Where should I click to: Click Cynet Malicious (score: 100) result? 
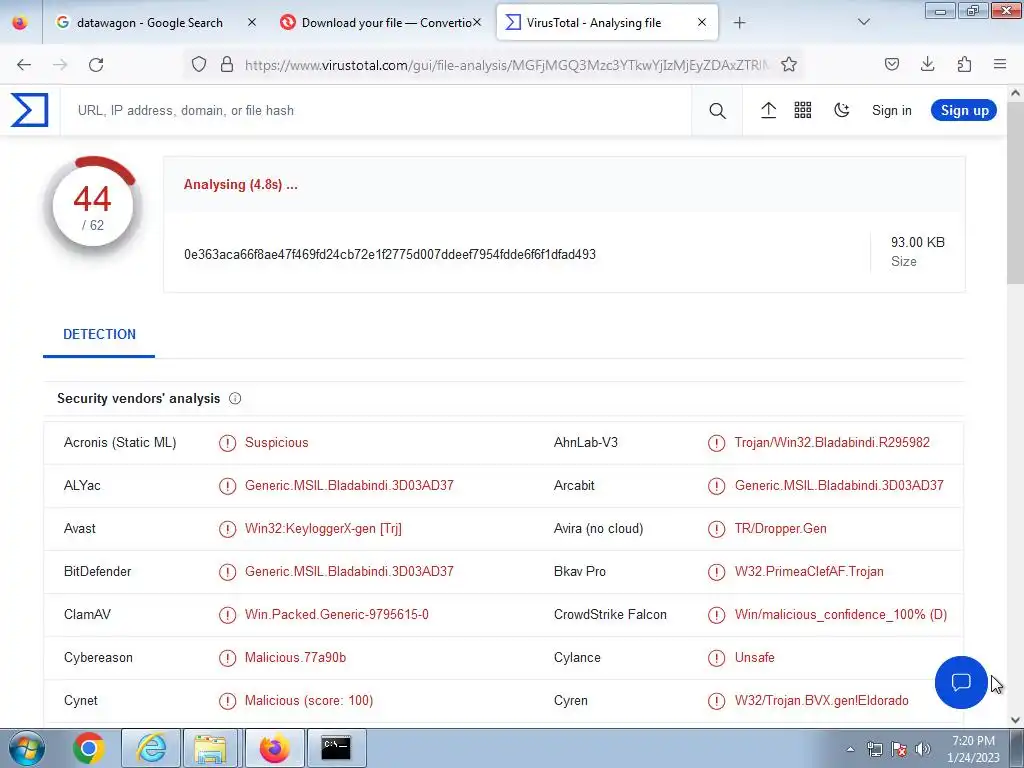(309, 701)
